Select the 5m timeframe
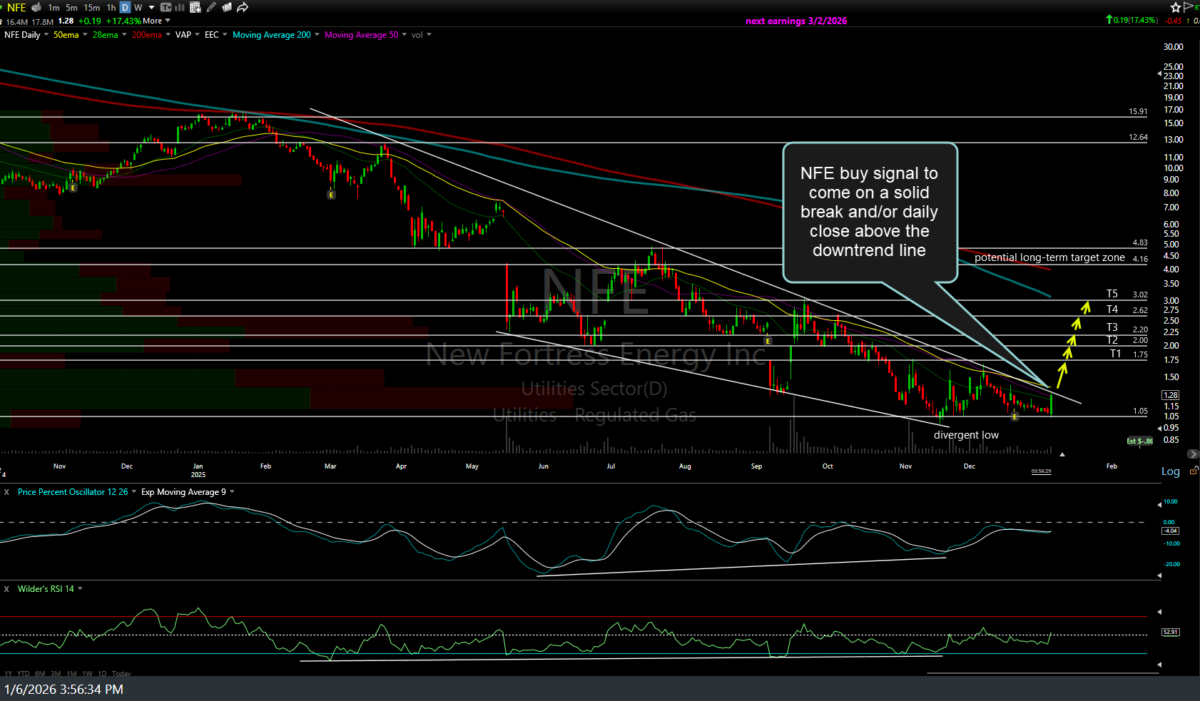The height and width of the screenshot is (701, 1200). tap(71, 7)
